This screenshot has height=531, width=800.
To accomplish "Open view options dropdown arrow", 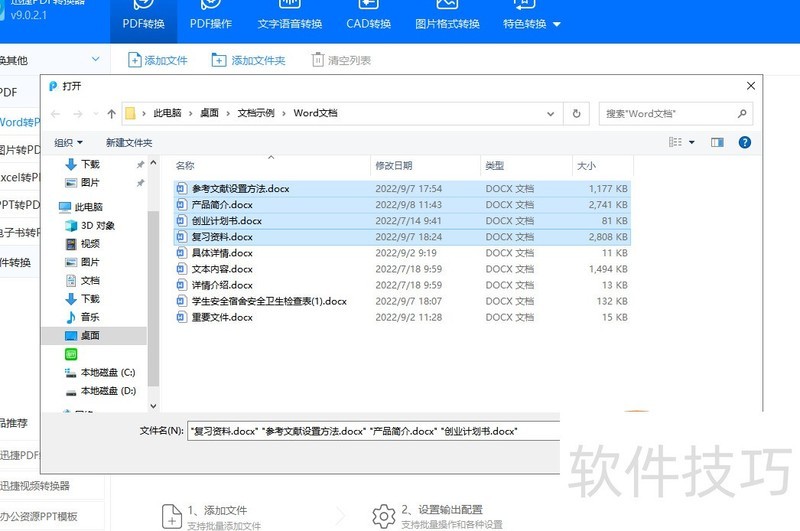I will click(x=692, y=142).
